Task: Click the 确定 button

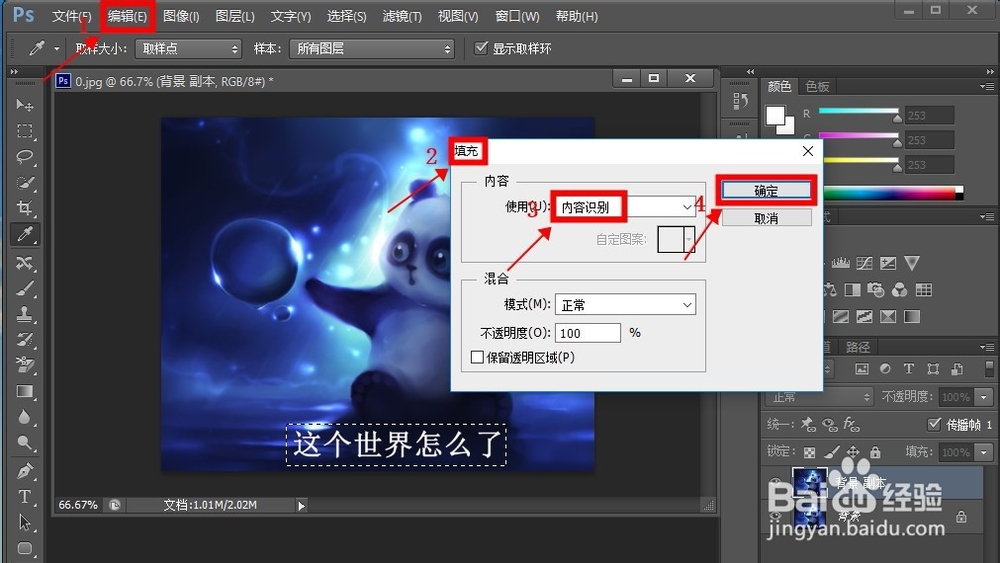Action: point(766,191)
